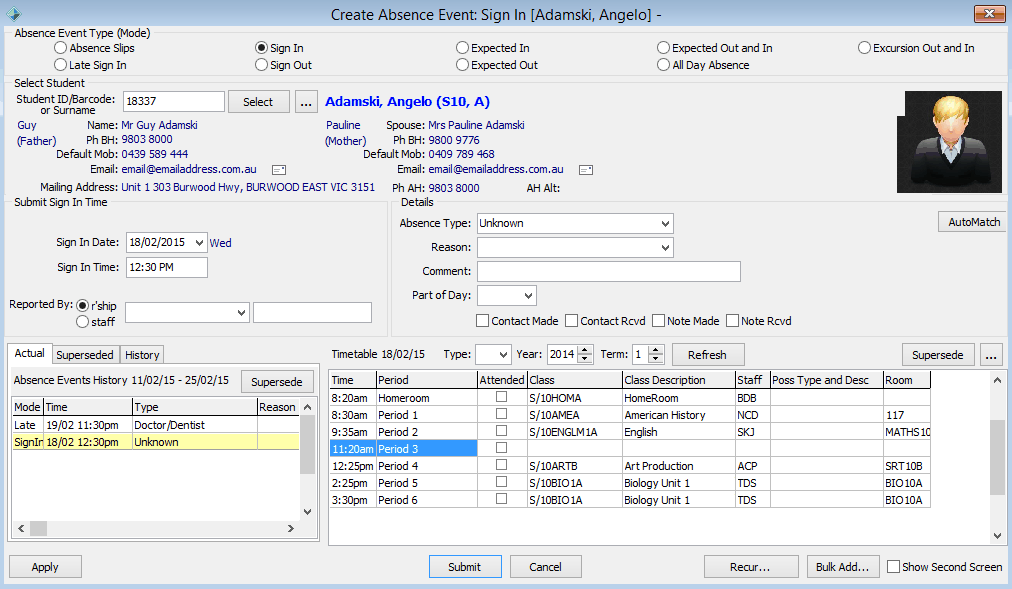Viewport: 1012px width, 589px height.
Task: Open the Reason dropdown
Action: (665, 248)
